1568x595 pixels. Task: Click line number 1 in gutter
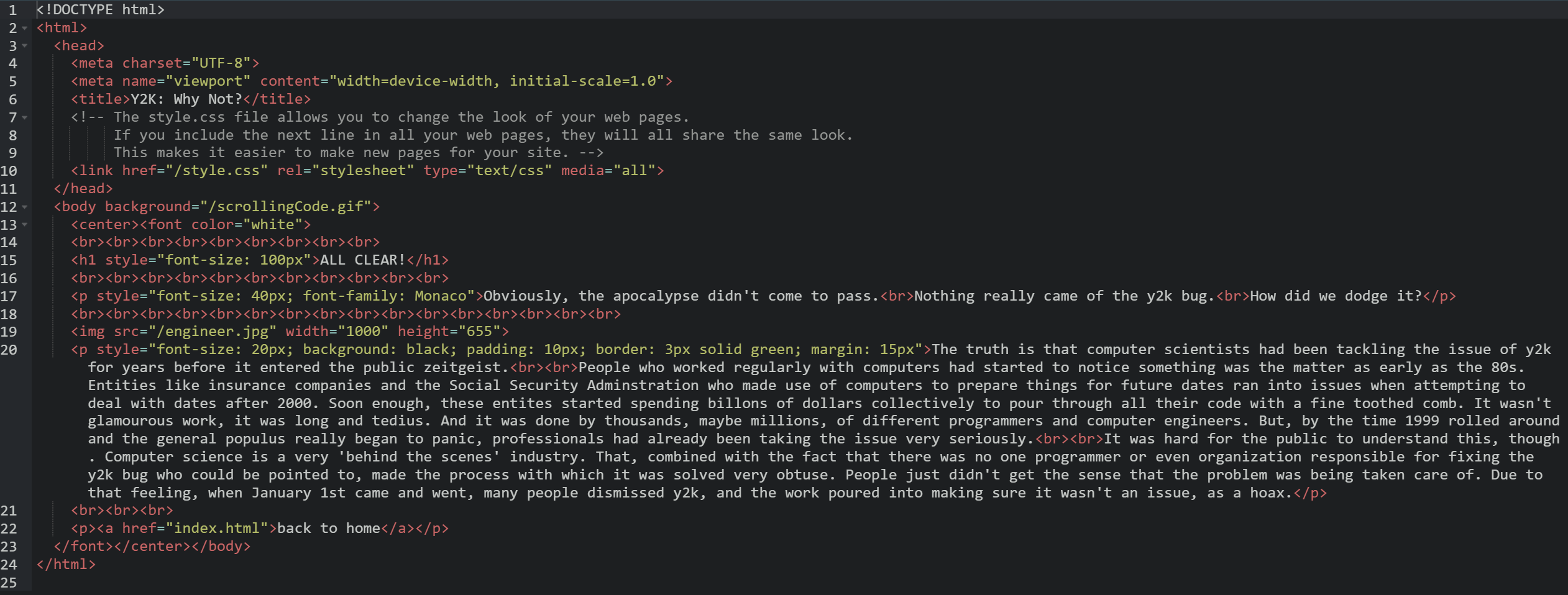click(12, 10)
